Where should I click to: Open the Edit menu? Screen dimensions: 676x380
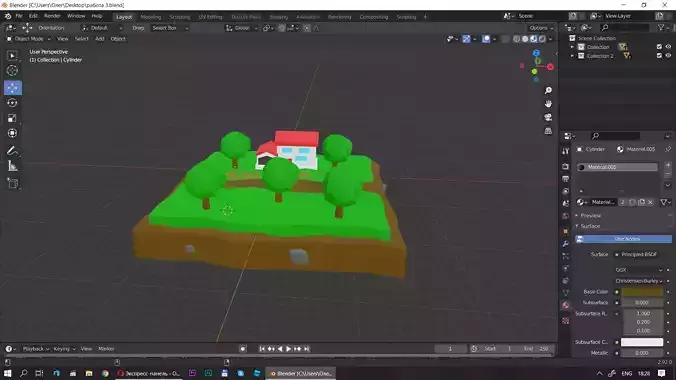click(x=33, y=16)
